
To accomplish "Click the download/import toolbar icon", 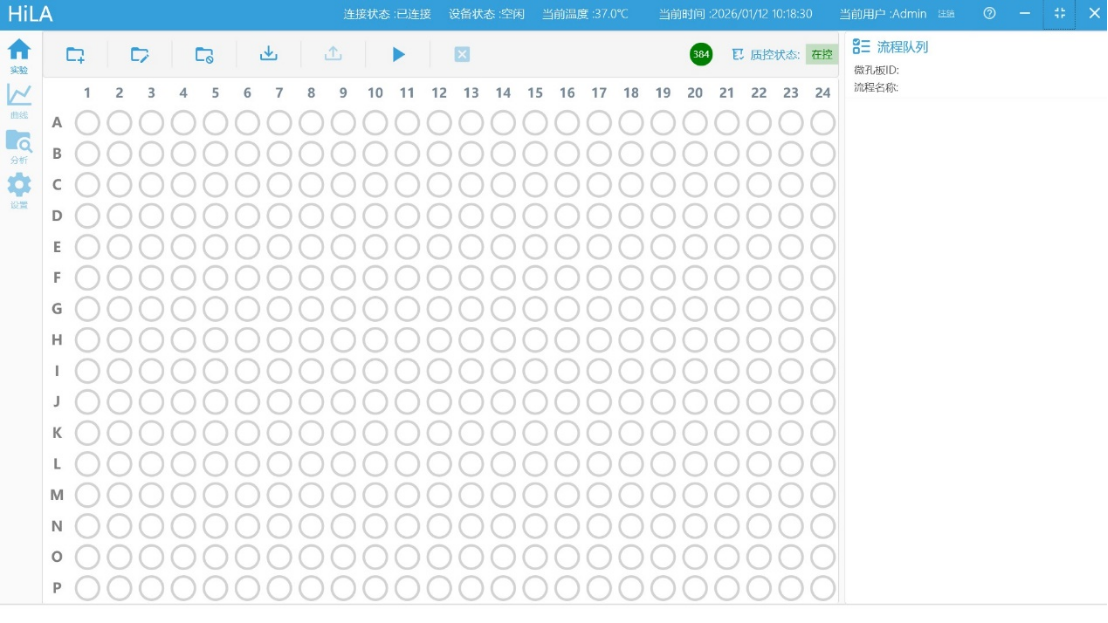I will tap(268, 54).
